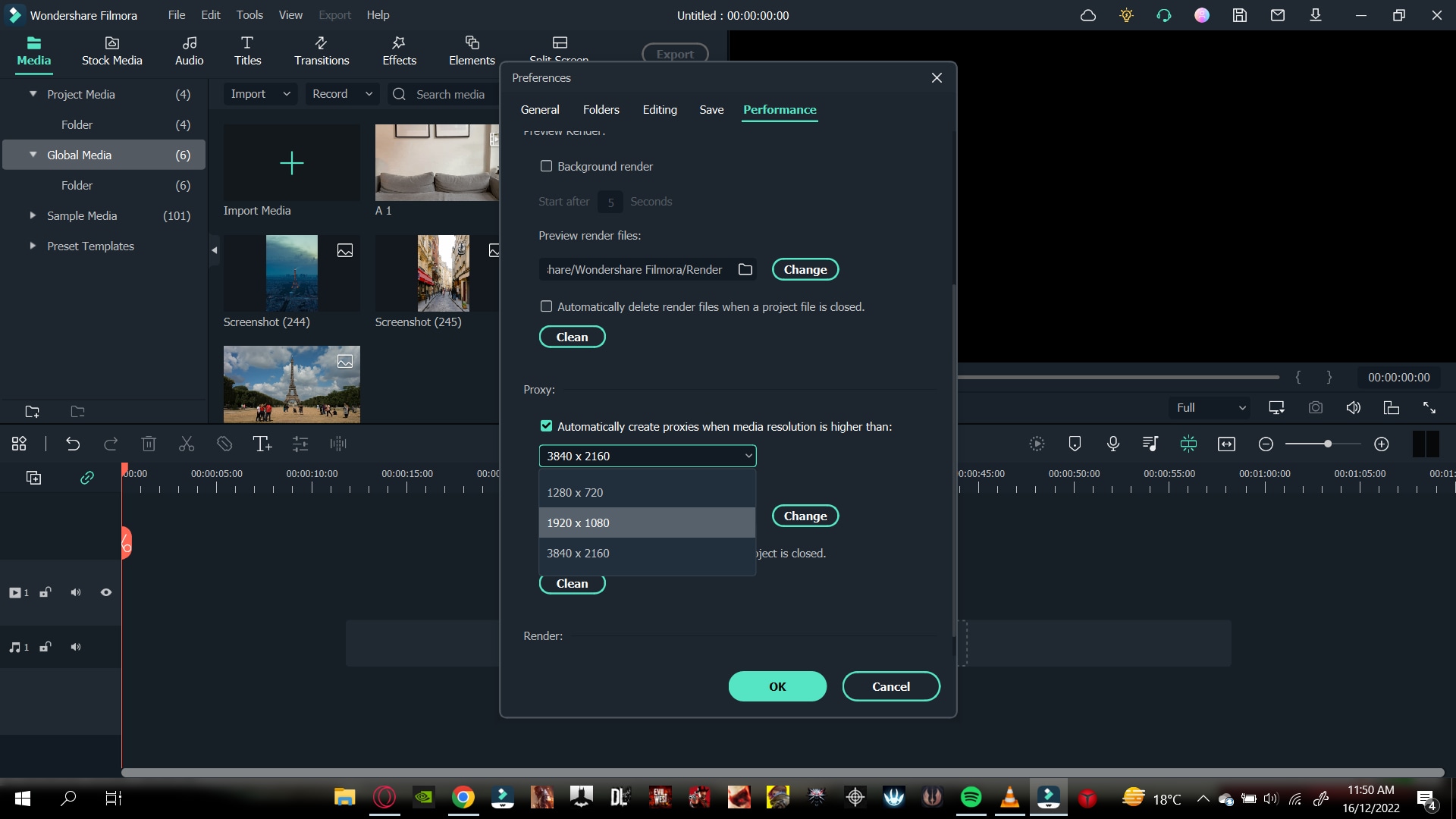Toggle automatically create proxies checkbox
This screenshot has height=819, width=1456.
[547, 425]
